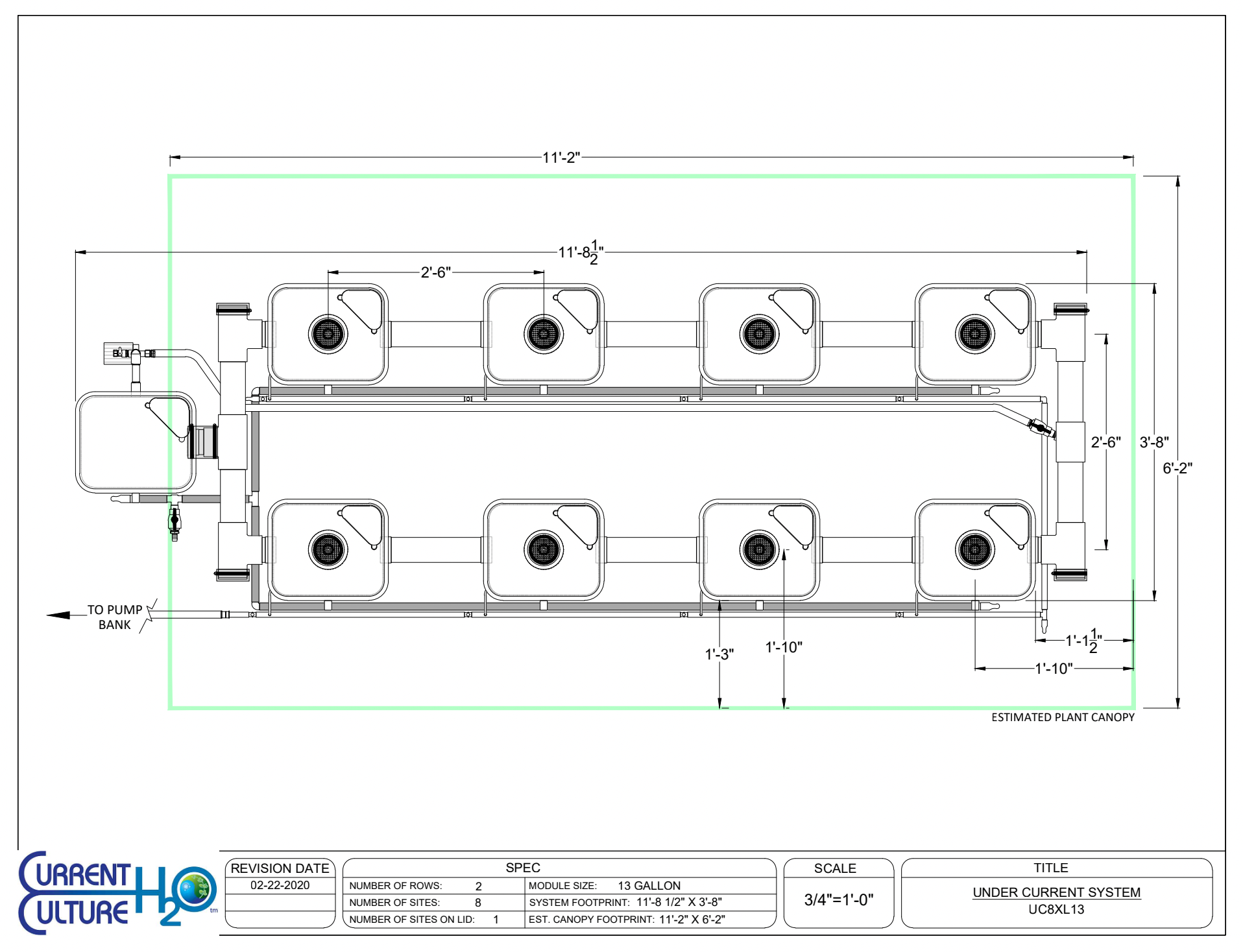
Task: Click the UNDER CURRENT SYSTEM title
Action: (1056, 892)
